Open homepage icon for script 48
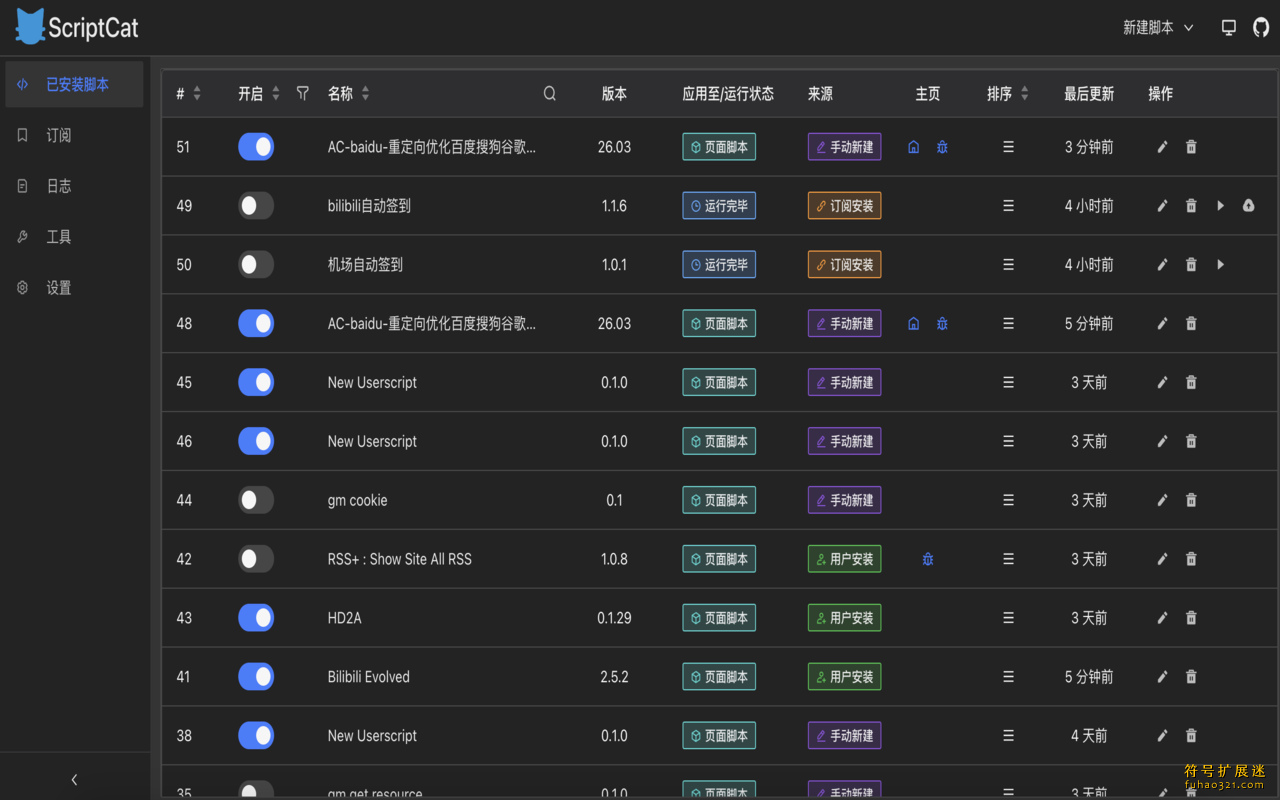This screenshot has height=800, width=1280. coord(913,324)
